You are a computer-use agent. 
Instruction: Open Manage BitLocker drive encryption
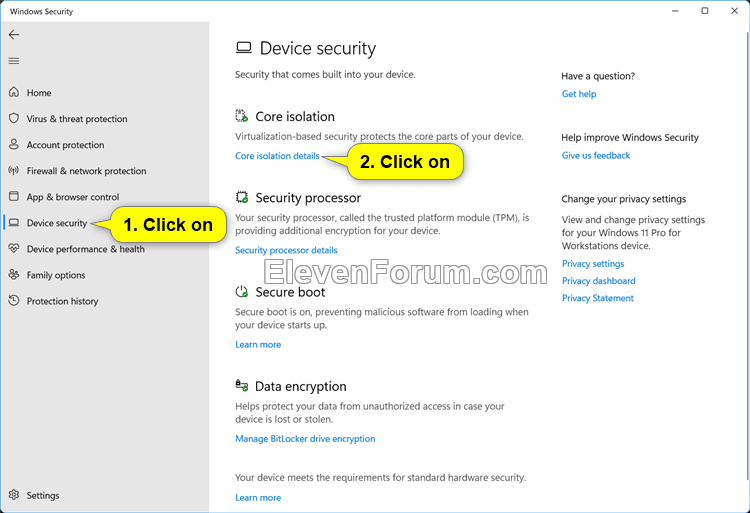(x=305, y=439)
